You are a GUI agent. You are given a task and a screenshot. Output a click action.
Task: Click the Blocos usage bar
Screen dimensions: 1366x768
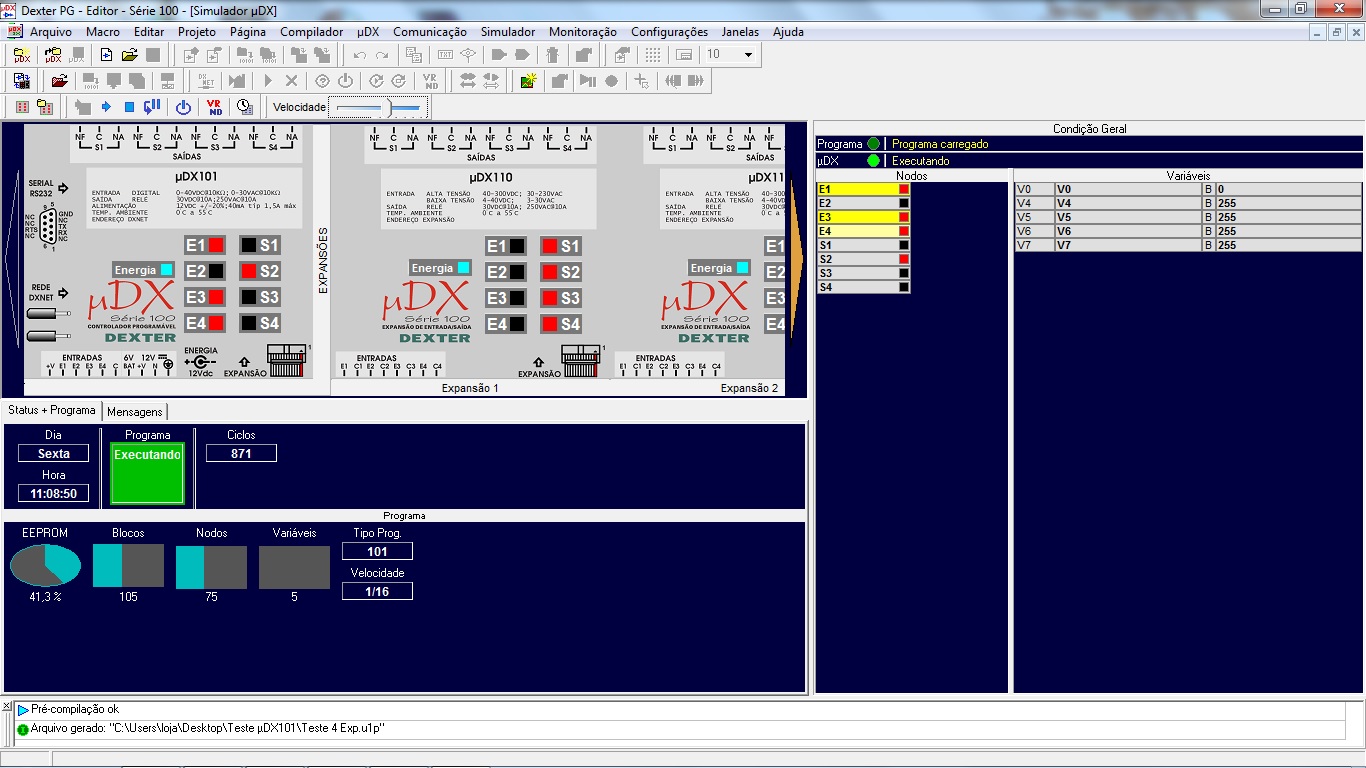tap(128, 566)
